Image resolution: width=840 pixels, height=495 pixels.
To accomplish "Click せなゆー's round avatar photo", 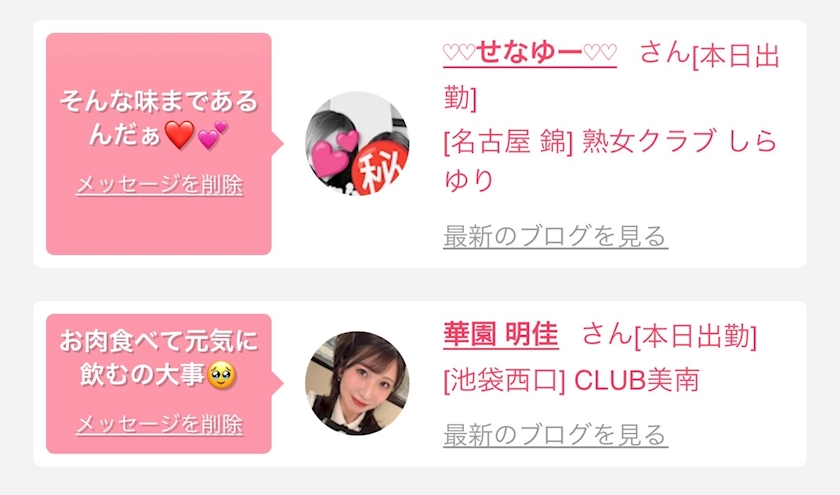I will [357, 143].
